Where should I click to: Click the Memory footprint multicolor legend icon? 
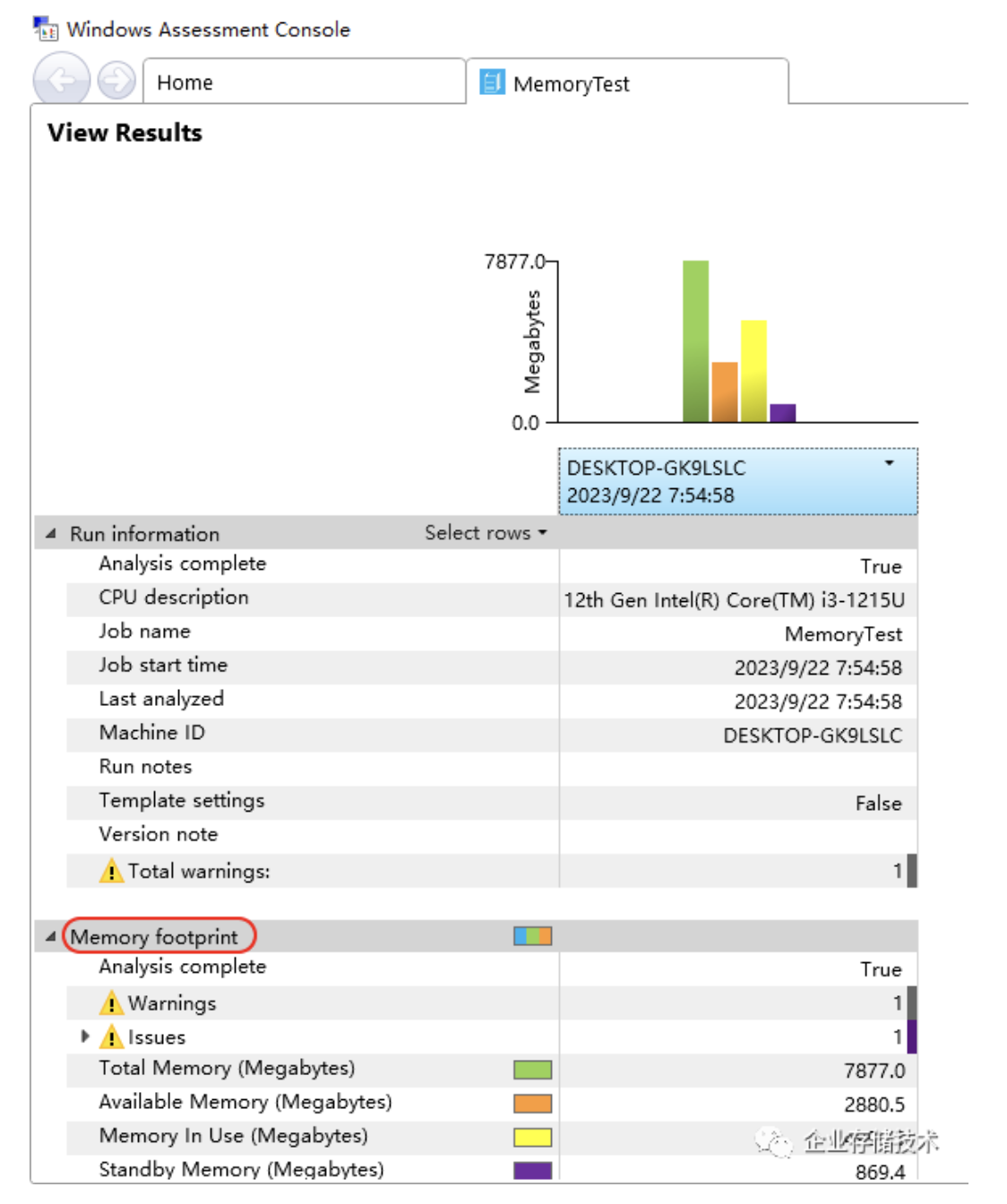point(532,936)
